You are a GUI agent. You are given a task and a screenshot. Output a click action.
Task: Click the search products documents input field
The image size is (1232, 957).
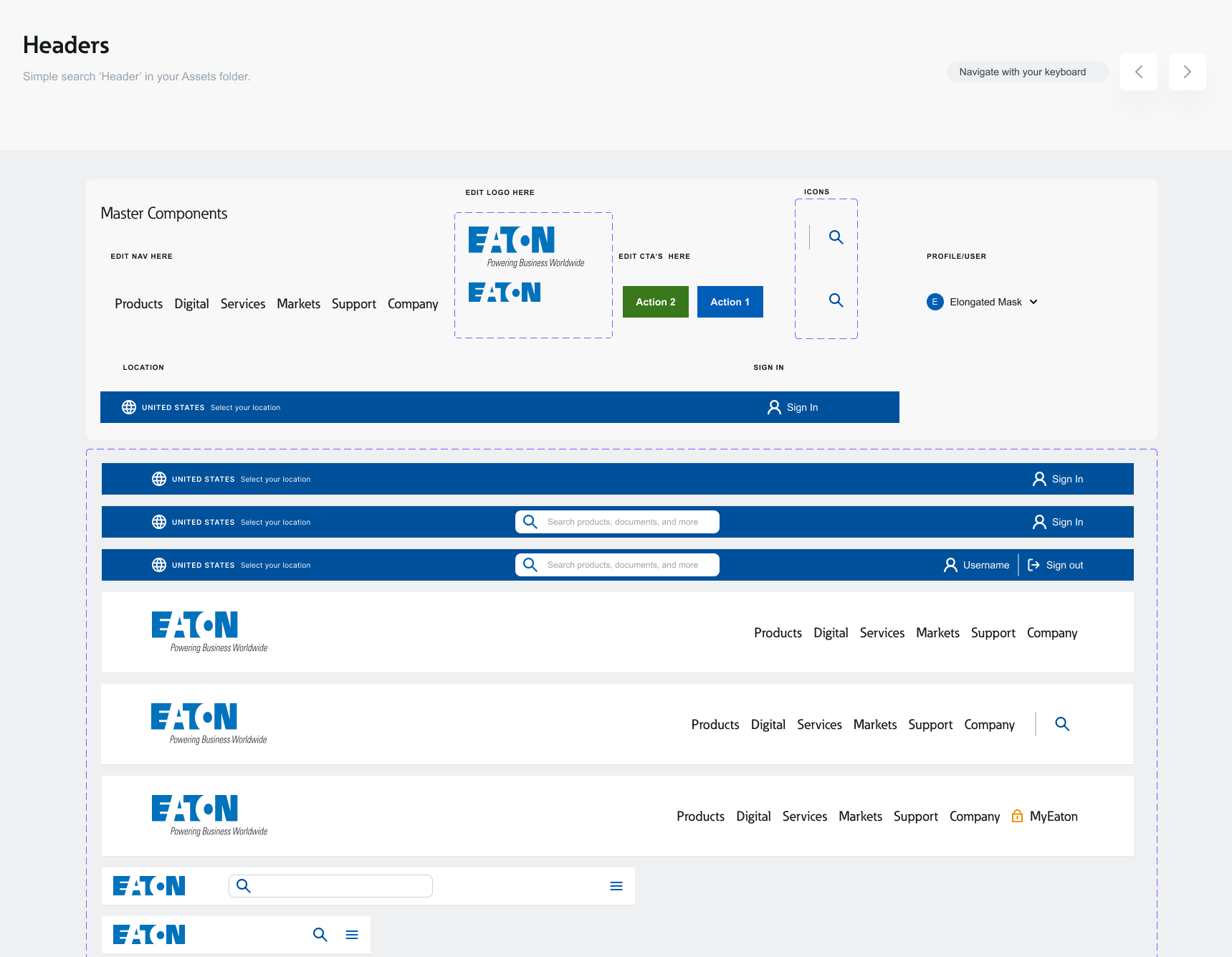point(631,521)
